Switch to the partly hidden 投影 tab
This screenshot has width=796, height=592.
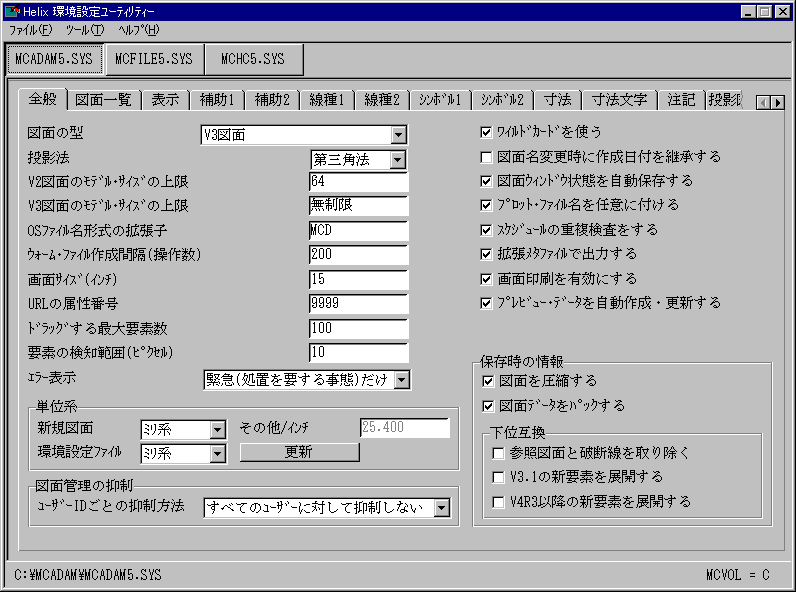[x=724, y=100]
